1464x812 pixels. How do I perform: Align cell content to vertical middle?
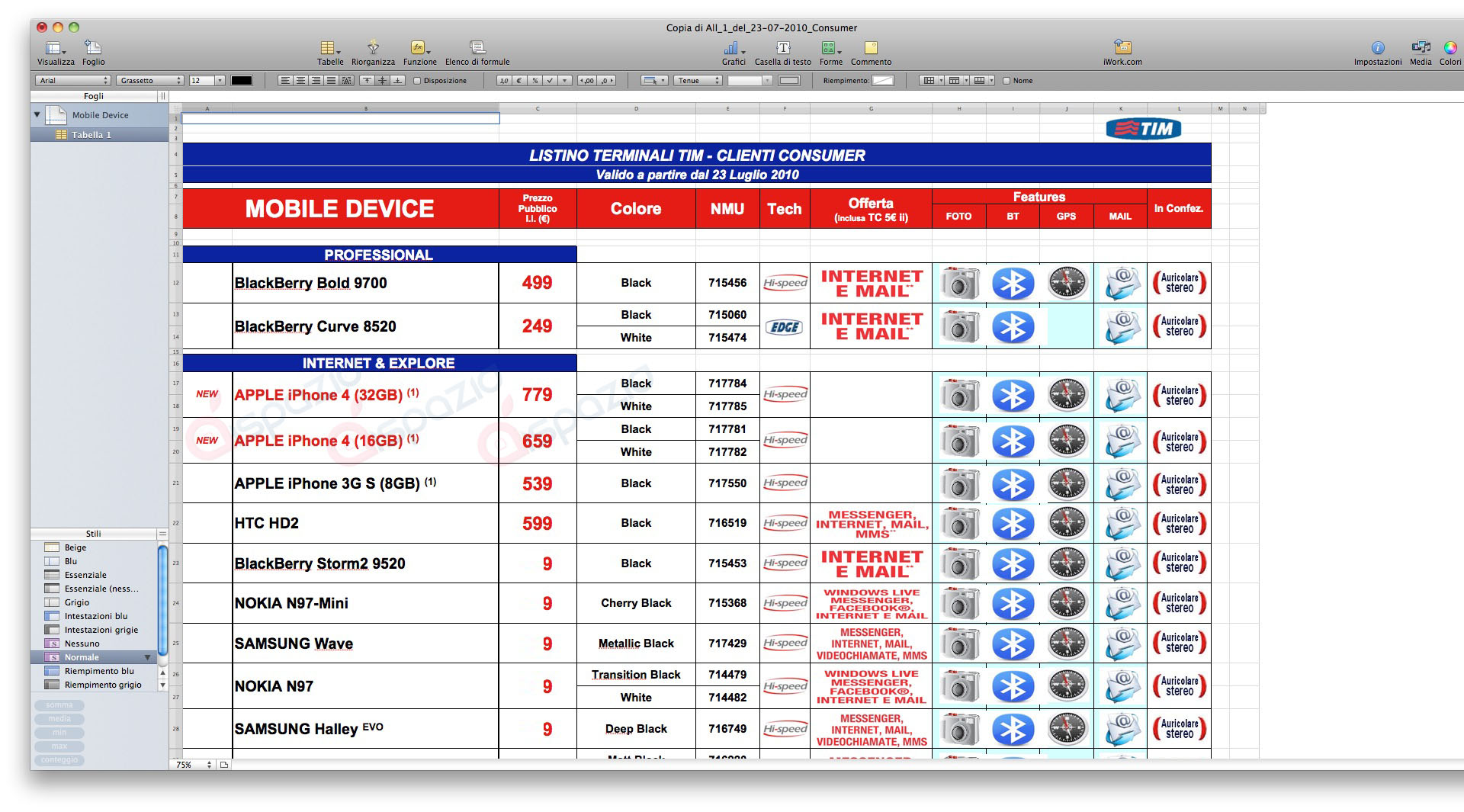coord(382,80)
